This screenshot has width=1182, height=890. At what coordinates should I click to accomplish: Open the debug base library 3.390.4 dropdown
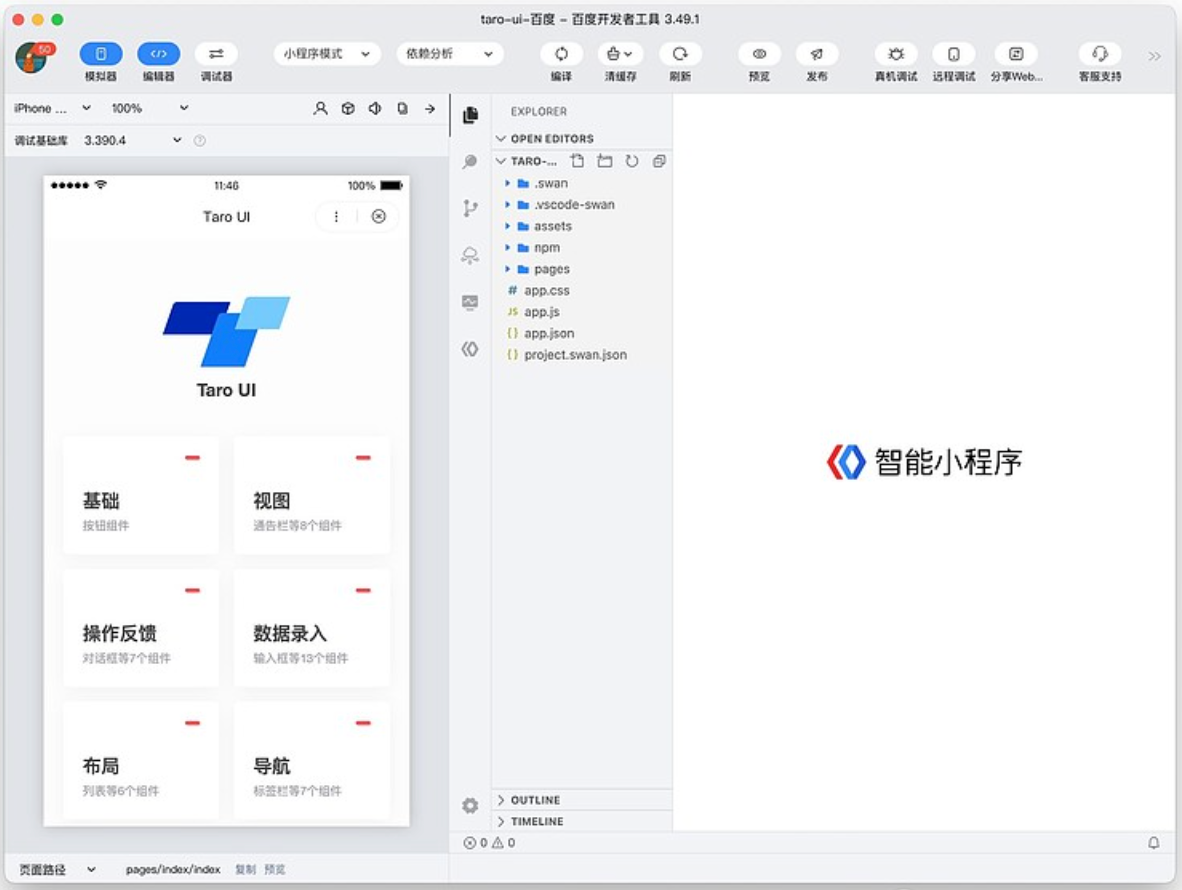[x=133, y=140]
